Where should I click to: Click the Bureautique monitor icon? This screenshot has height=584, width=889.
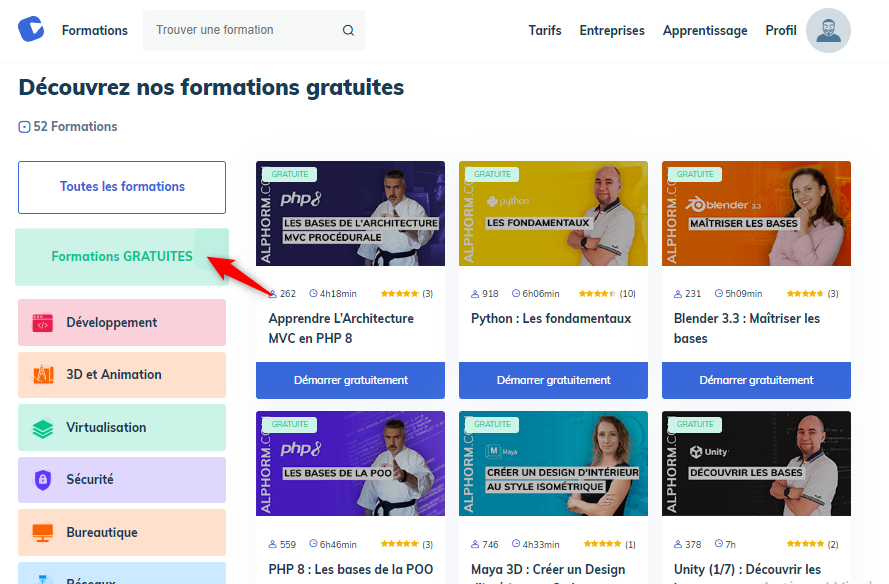(x=43, y=532)
